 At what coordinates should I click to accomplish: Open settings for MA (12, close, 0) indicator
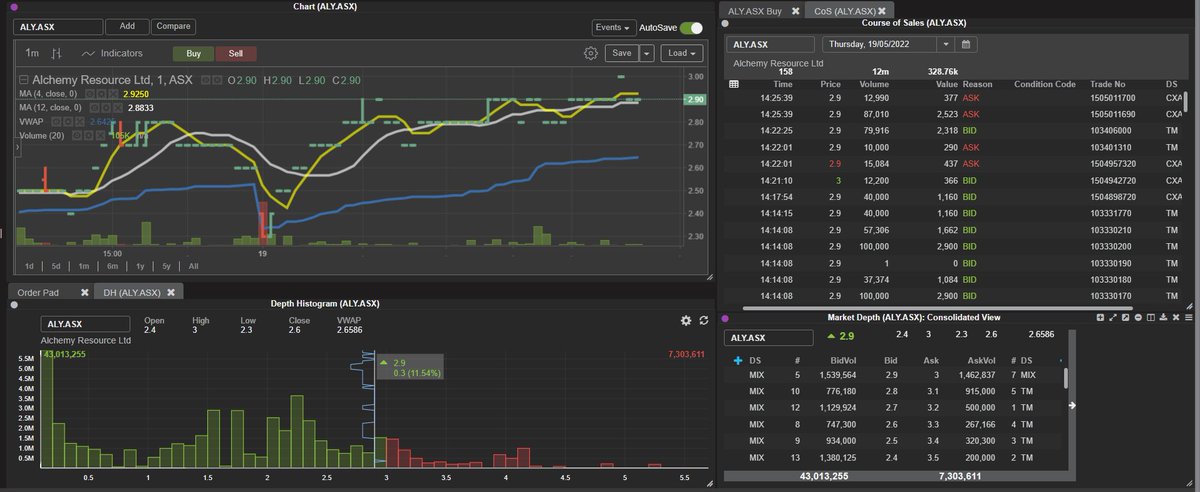pos(106,107)
